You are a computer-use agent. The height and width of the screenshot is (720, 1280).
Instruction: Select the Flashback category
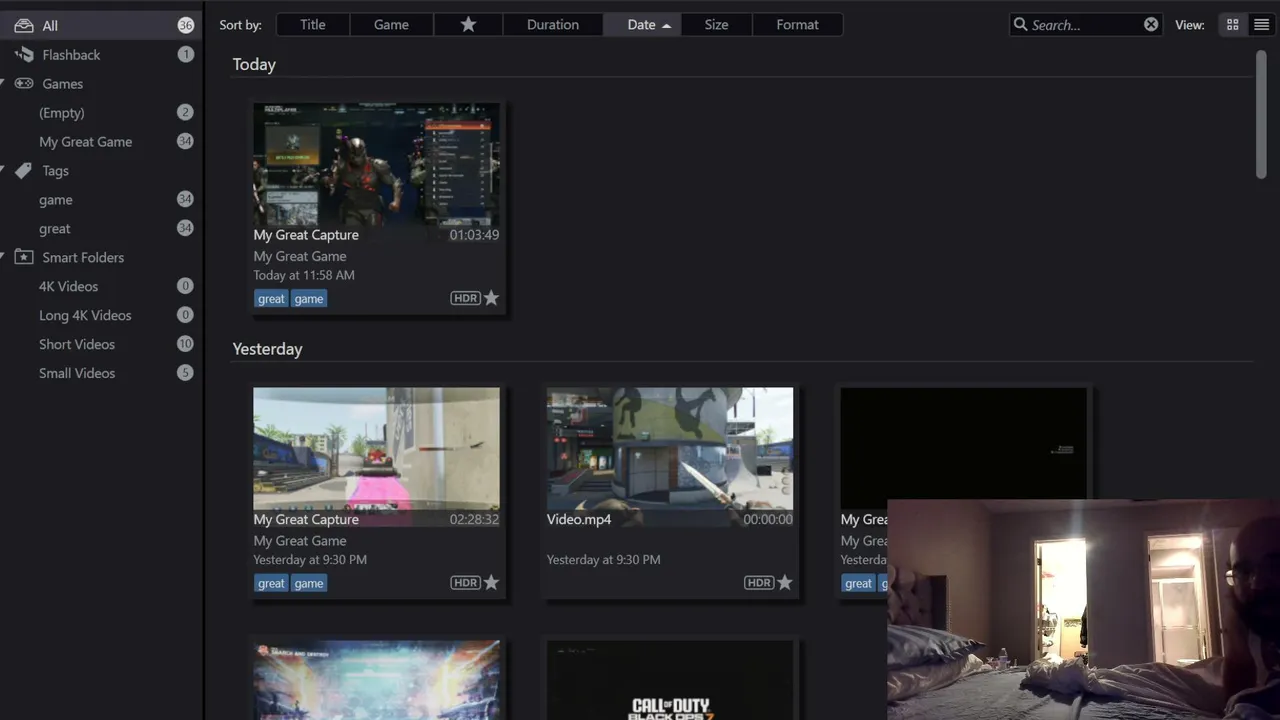71,55
